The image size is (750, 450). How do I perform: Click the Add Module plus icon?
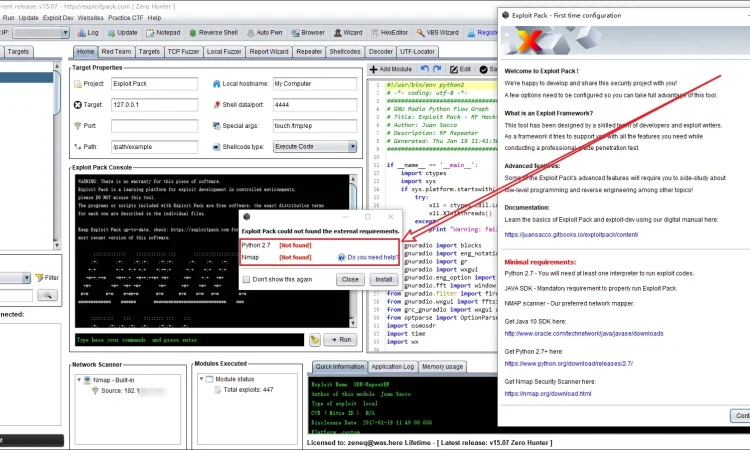pyautogui.click(x=374, y=69)
